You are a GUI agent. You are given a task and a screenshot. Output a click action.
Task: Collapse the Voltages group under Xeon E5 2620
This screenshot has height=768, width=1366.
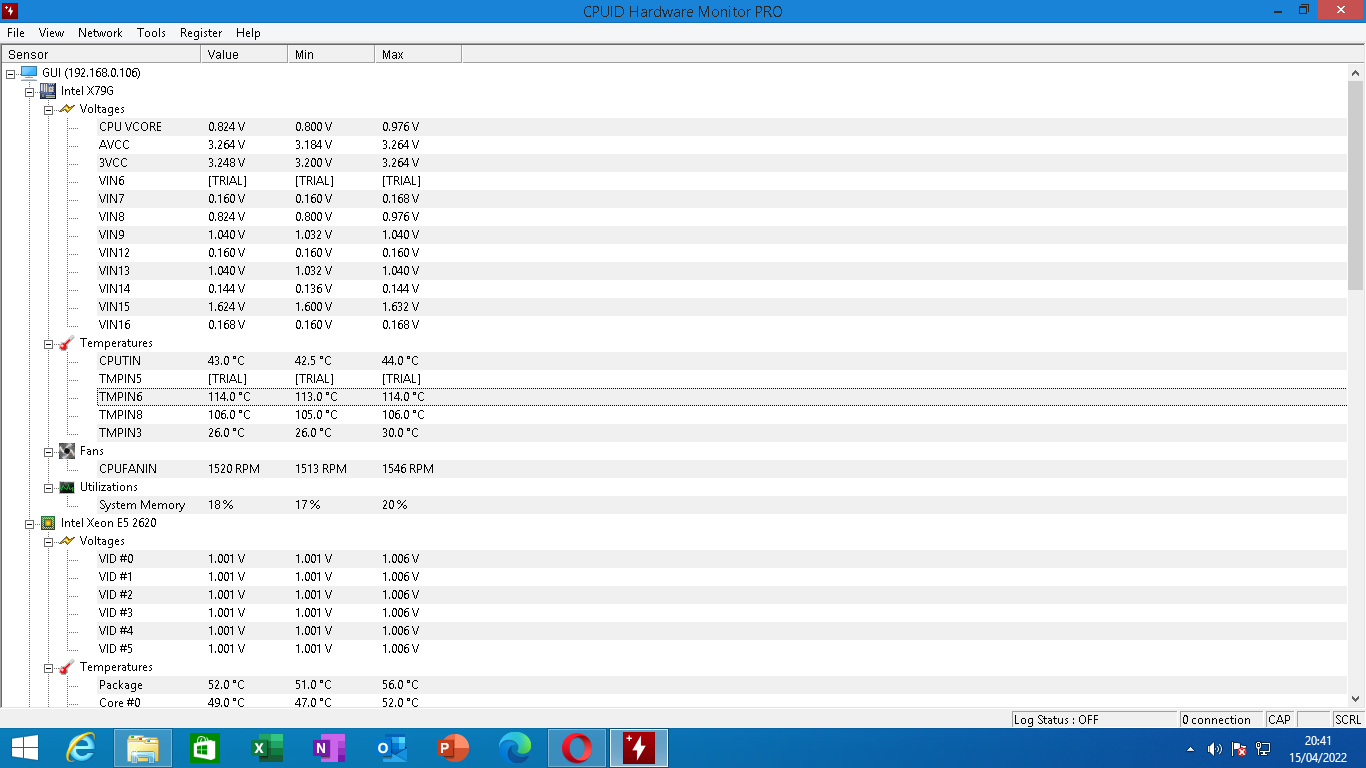[49, 541]
